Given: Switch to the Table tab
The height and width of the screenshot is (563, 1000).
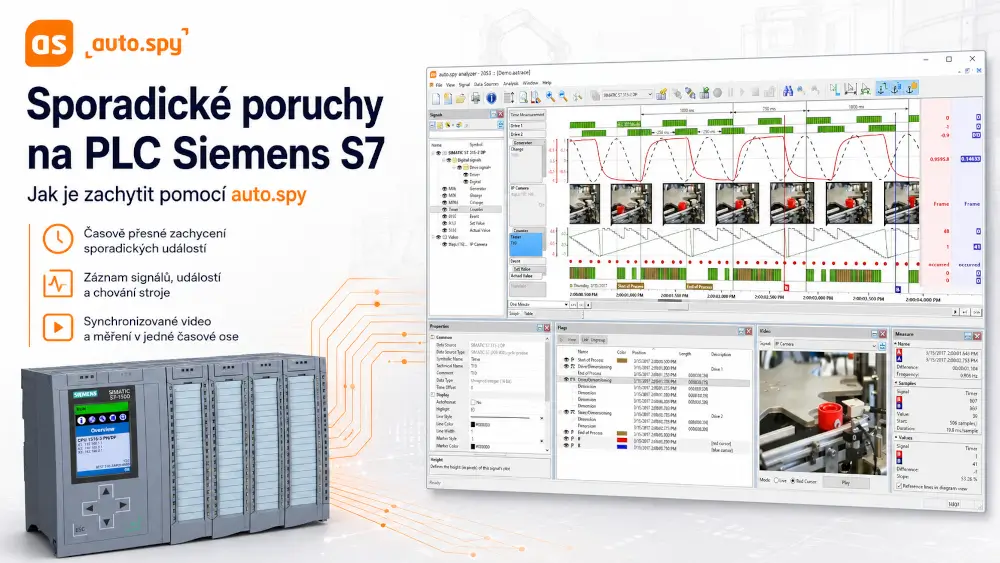Looking at the screenshot, I should click(x=528, y=313).
